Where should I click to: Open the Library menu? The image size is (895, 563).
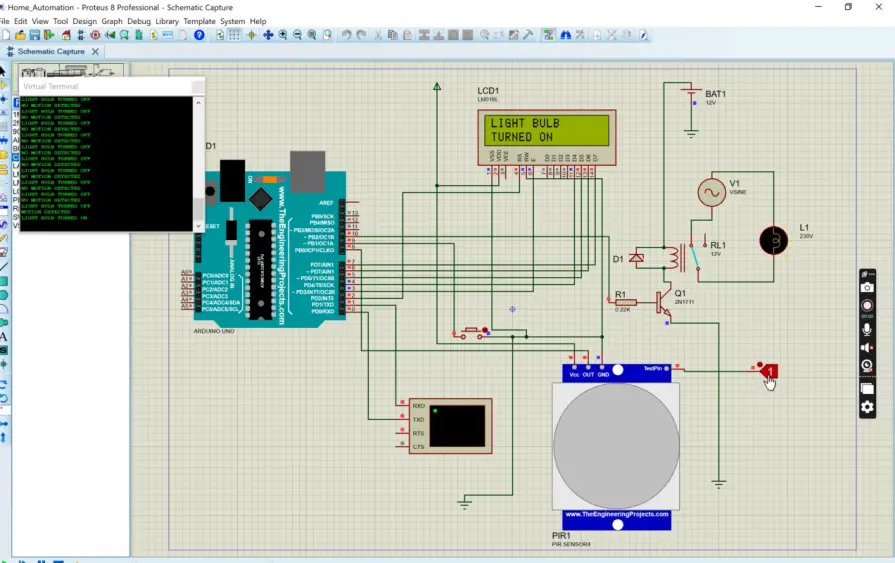point(167,21)
